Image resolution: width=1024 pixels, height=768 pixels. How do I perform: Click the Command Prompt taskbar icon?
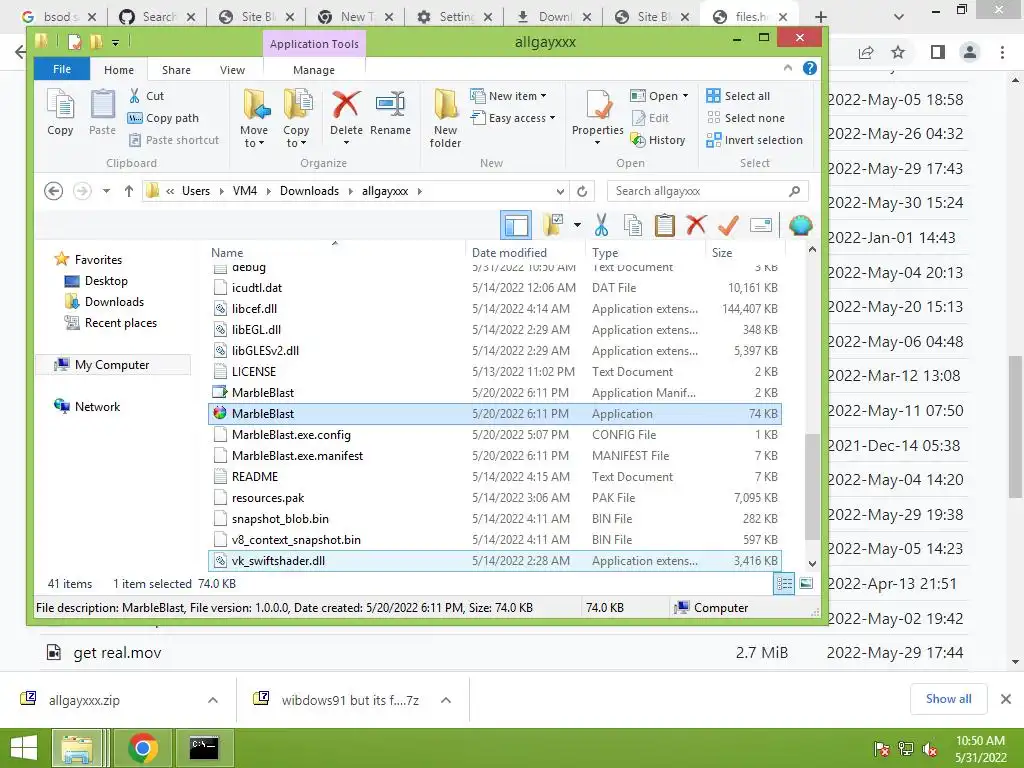(204, 747)
